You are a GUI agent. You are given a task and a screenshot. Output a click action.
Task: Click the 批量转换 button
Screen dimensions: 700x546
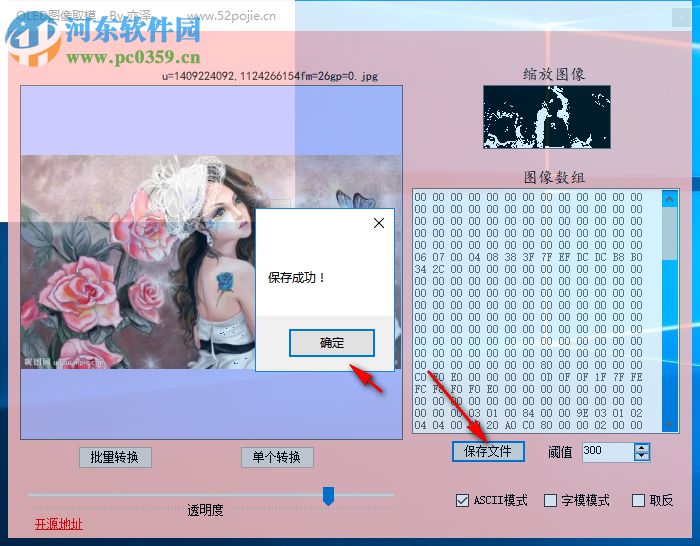pos(115,457)
